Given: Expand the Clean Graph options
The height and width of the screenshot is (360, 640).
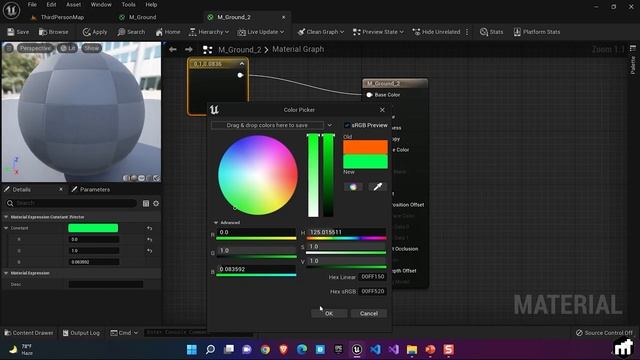Looking at the screenshot, I should tap(320, 32).
